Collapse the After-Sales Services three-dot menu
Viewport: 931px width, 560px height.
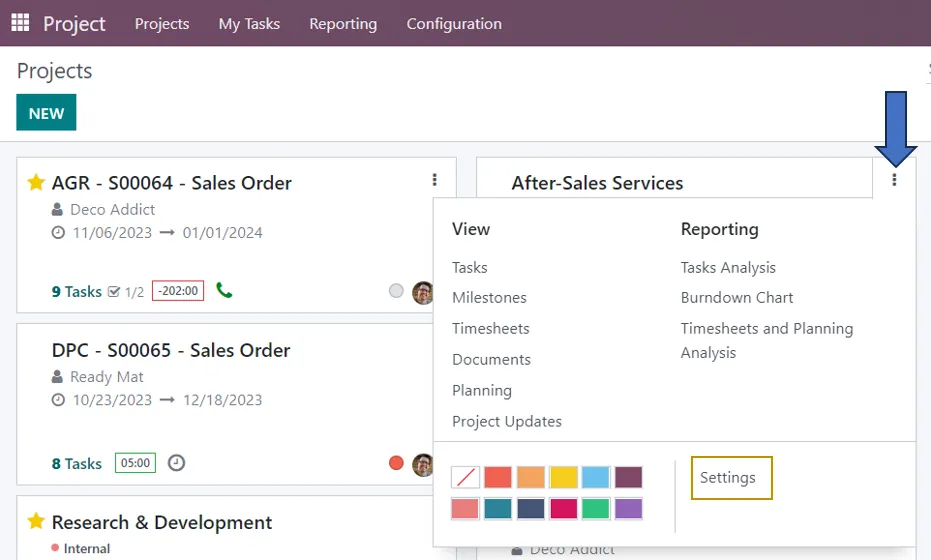(894, 179)
